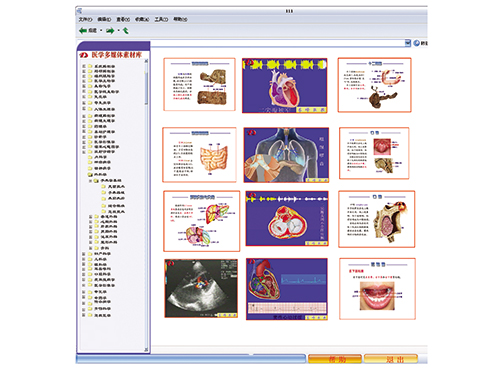Click the orange 退出 exit button
The width and height of the screenshot is (500, 375).
[x=391, y=359]
